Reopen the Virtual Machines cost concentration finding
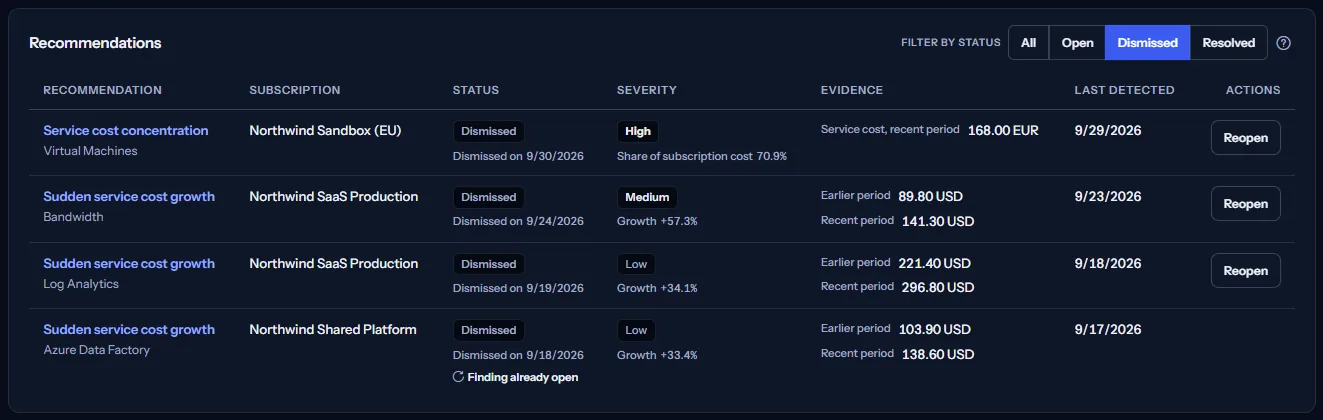 tap(1245, 138)
